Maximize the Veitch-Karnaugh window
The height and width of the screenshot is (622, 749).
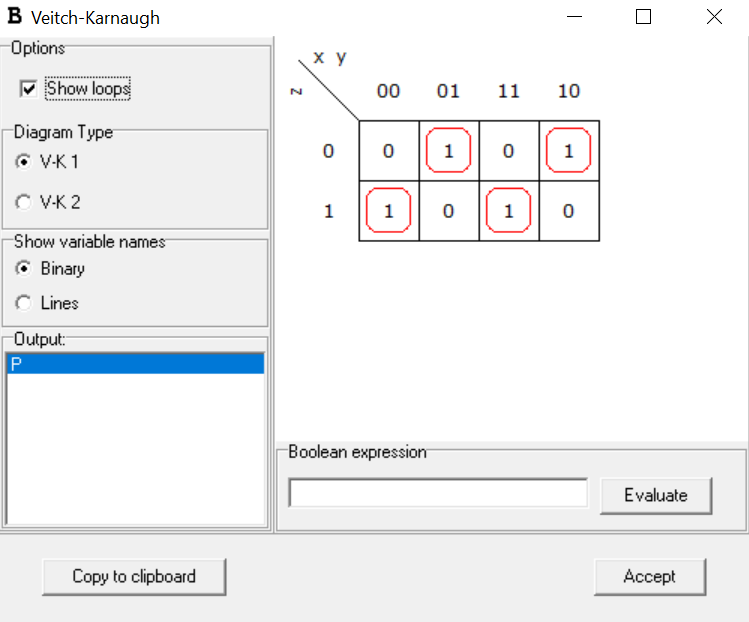[643, 17]
